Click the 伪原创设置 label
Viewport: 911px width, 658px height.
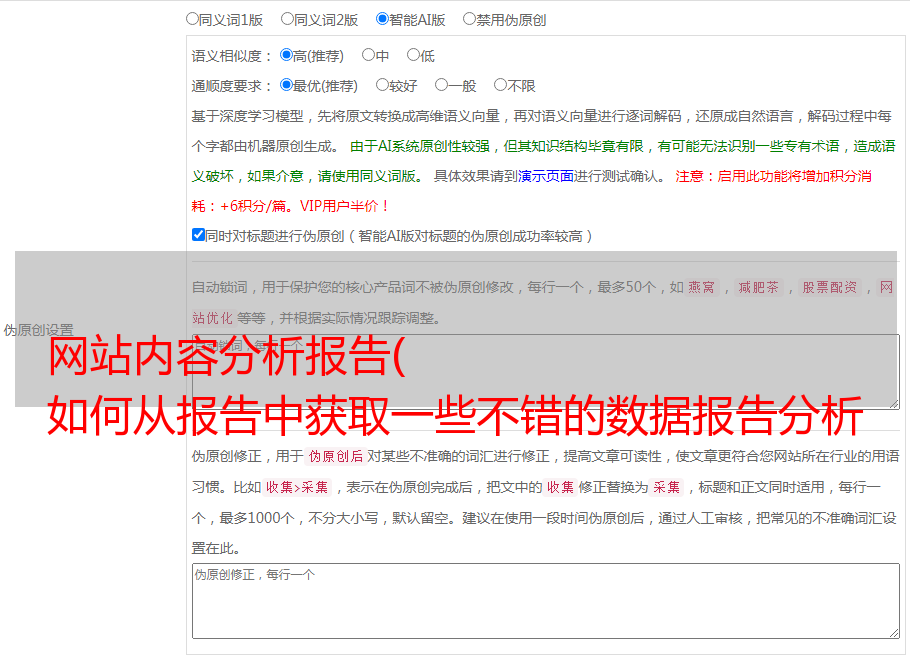[x=38, y=330]
